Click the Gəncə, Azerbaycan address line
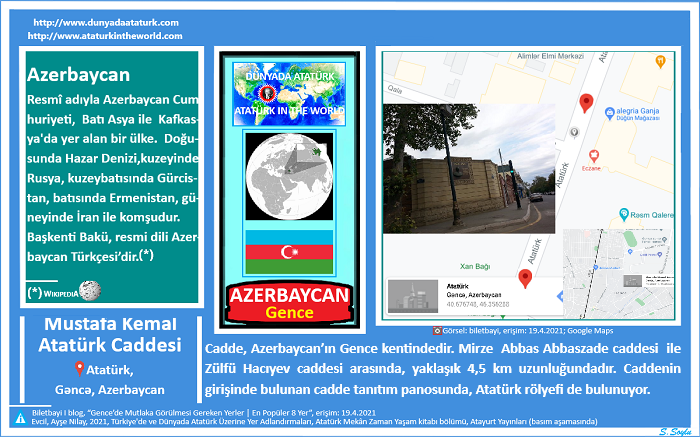 click(110, 390)
